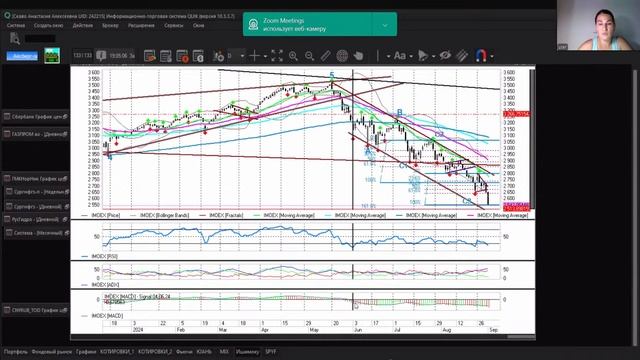Open the first orders table icon
Image resolution: width=640 pixels, height=360 pixels.
pyautogui.click(x=150, y=56)
